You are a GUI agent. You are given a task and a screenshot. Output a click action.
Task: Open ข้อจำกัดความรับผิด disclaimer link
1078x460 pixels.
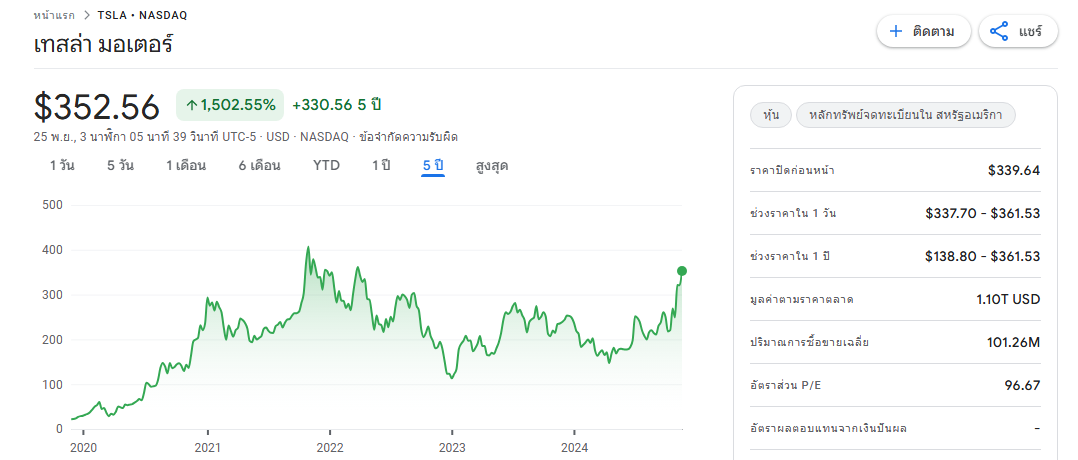[408, 137]
